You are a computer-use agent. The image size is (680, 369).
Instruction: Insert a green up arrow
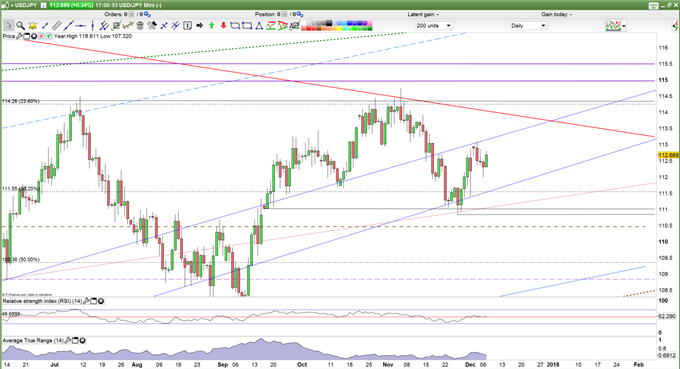tap(212, 26)
